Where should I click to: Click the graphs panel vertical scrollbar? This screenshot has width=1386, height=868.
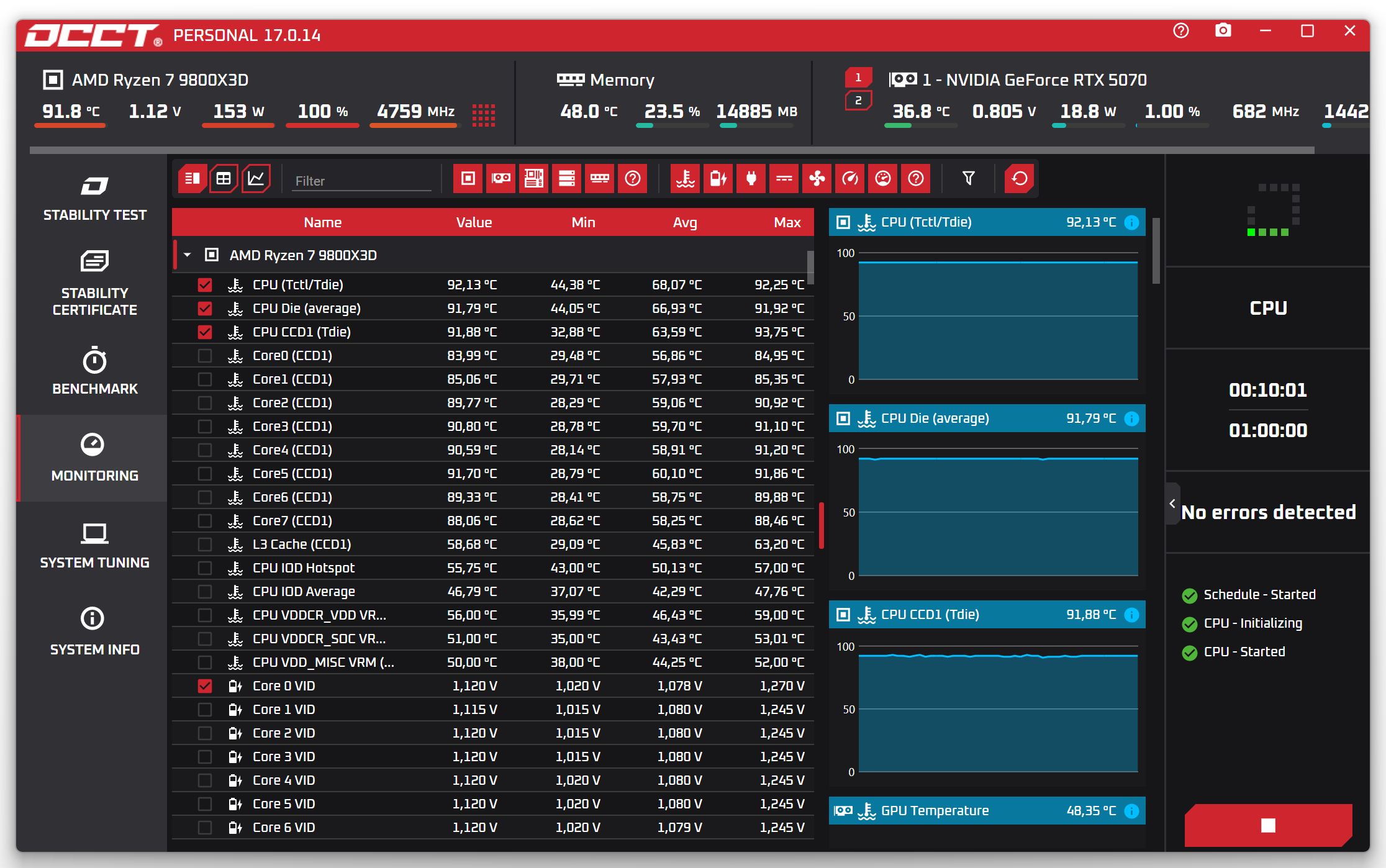click(x=1156, y=250)
